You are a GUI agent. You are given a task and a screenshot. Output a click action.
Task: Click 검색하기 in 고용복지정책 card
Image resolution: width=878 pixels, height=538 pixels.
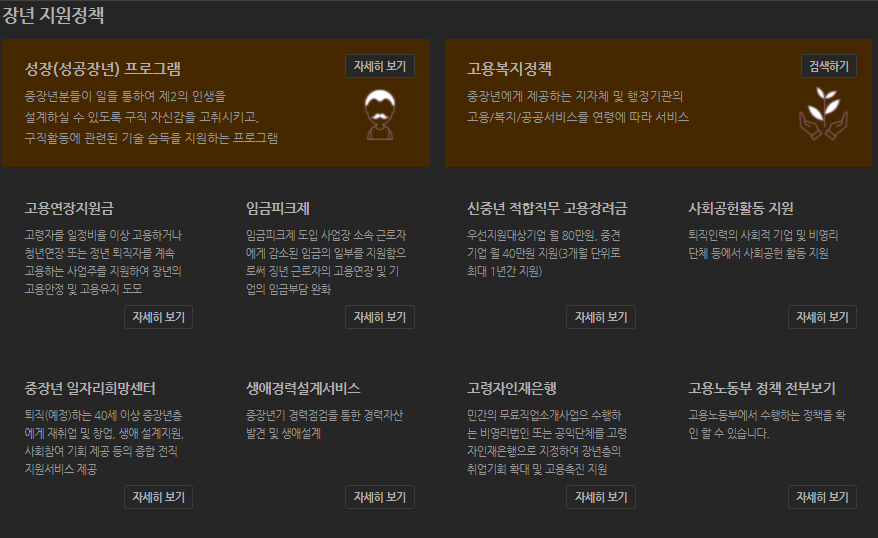[829, 66]
